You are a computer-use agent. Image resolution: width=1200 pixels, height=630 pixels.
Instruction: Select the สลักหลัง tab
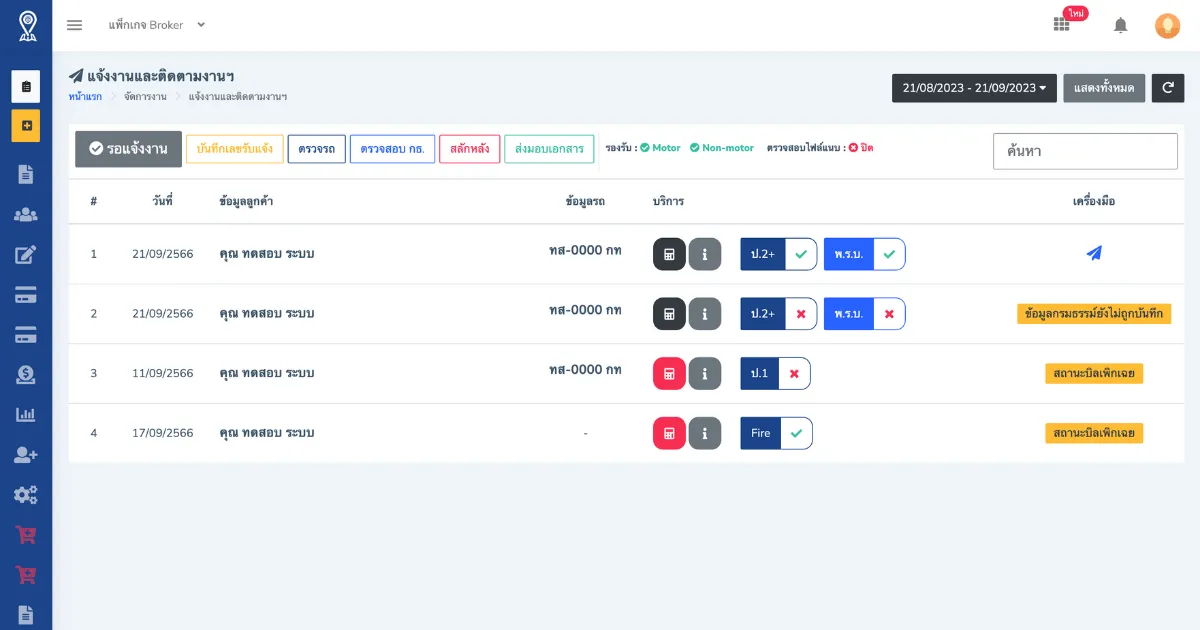coord(469,149)
